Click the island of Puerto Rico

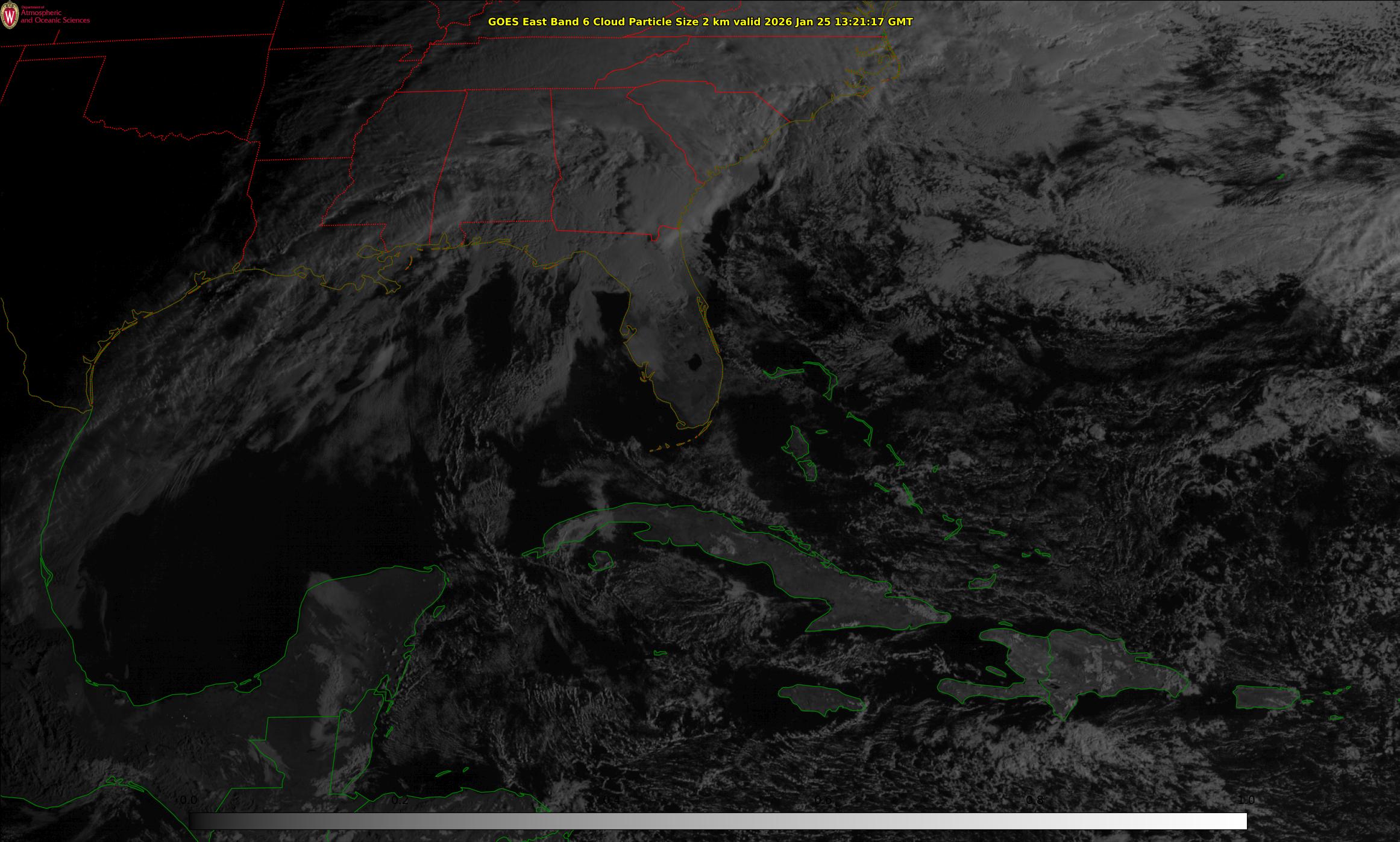1264,697
